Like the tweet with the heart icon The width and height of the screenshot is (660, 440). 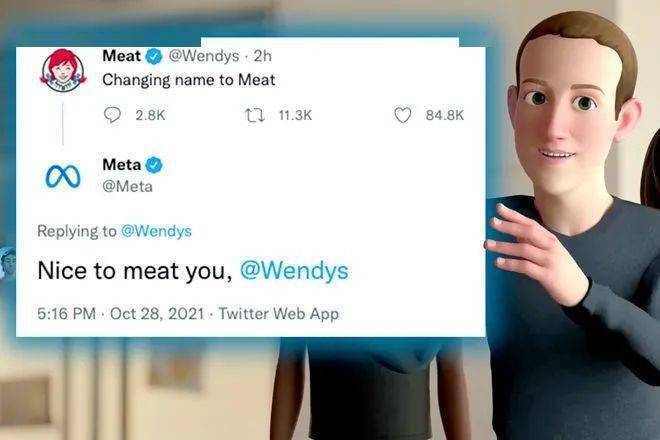pyautogui.click(x=402, y=115)
